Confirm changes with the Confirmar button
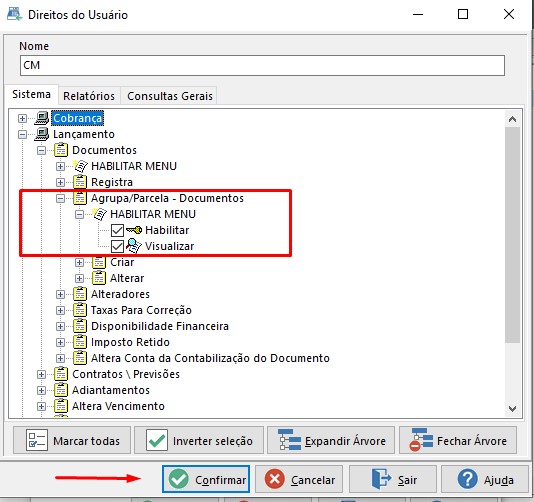This screenshot has height=502, width=534. click(206, 479)
